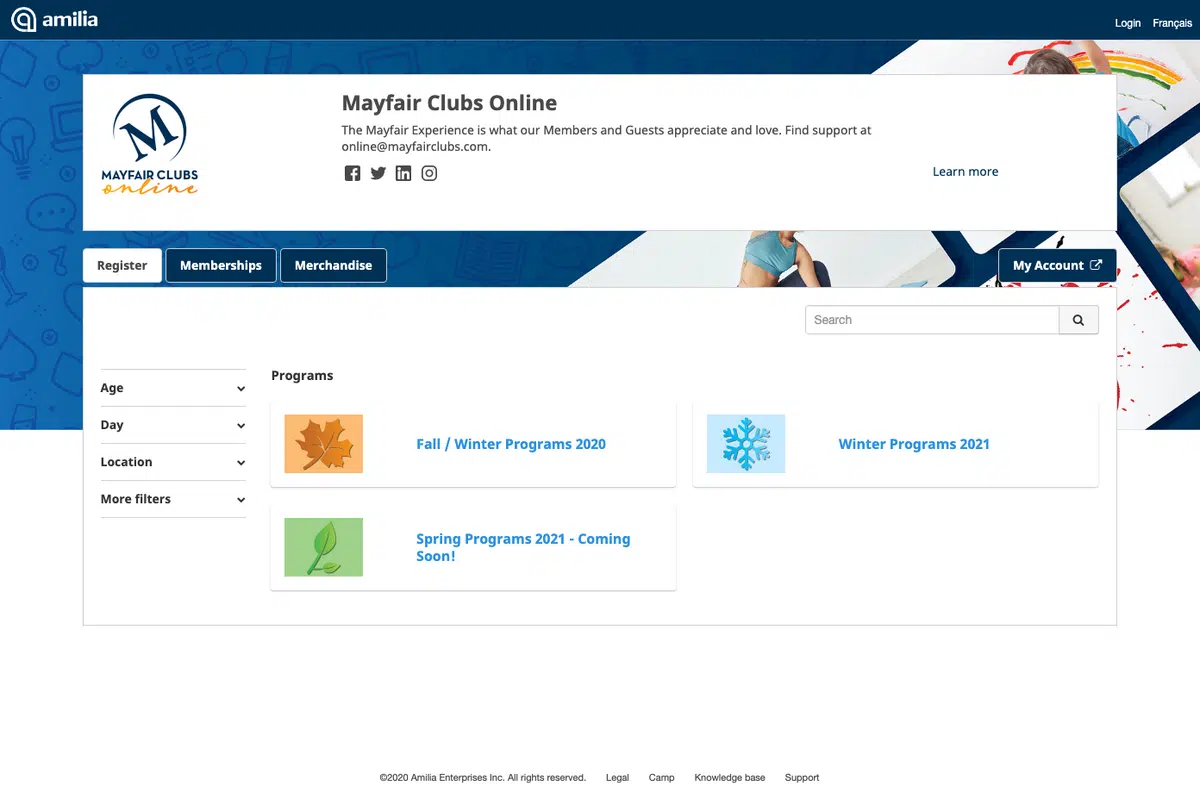
Task: Switch to the Memberships tab
Action: (x=221, y=265)
